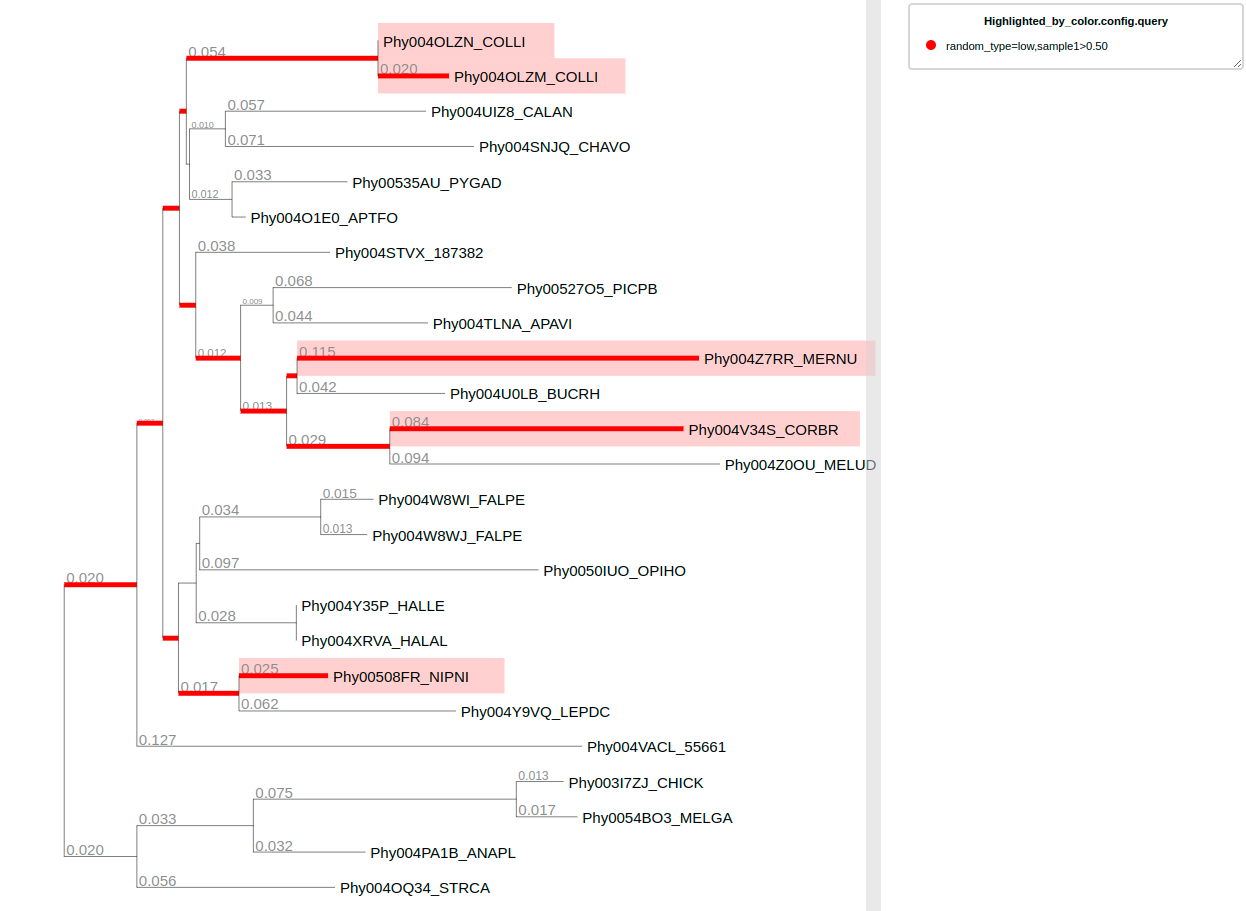
Task: Click the red legend dot icon
Action: 931,45
